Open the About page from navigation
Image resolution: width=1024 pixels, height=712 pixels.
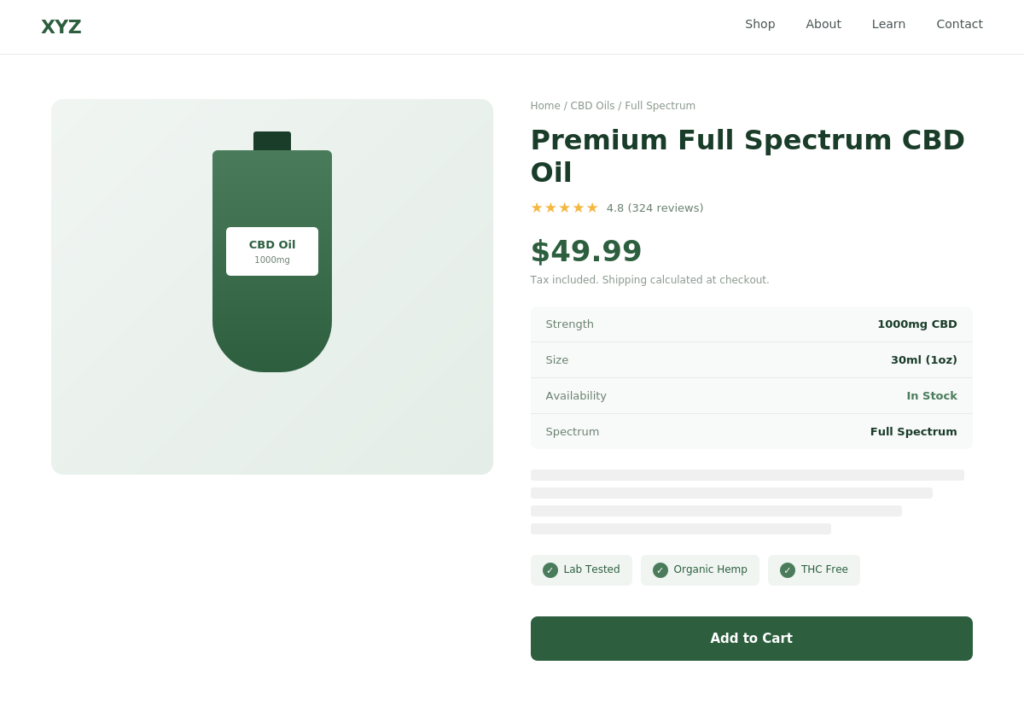click(x=823, y=24)
